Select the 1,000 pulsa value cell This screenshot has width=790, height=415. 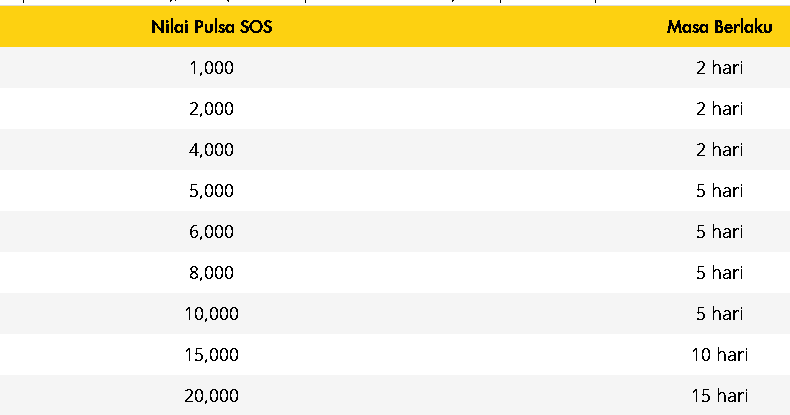pos(212,67)
